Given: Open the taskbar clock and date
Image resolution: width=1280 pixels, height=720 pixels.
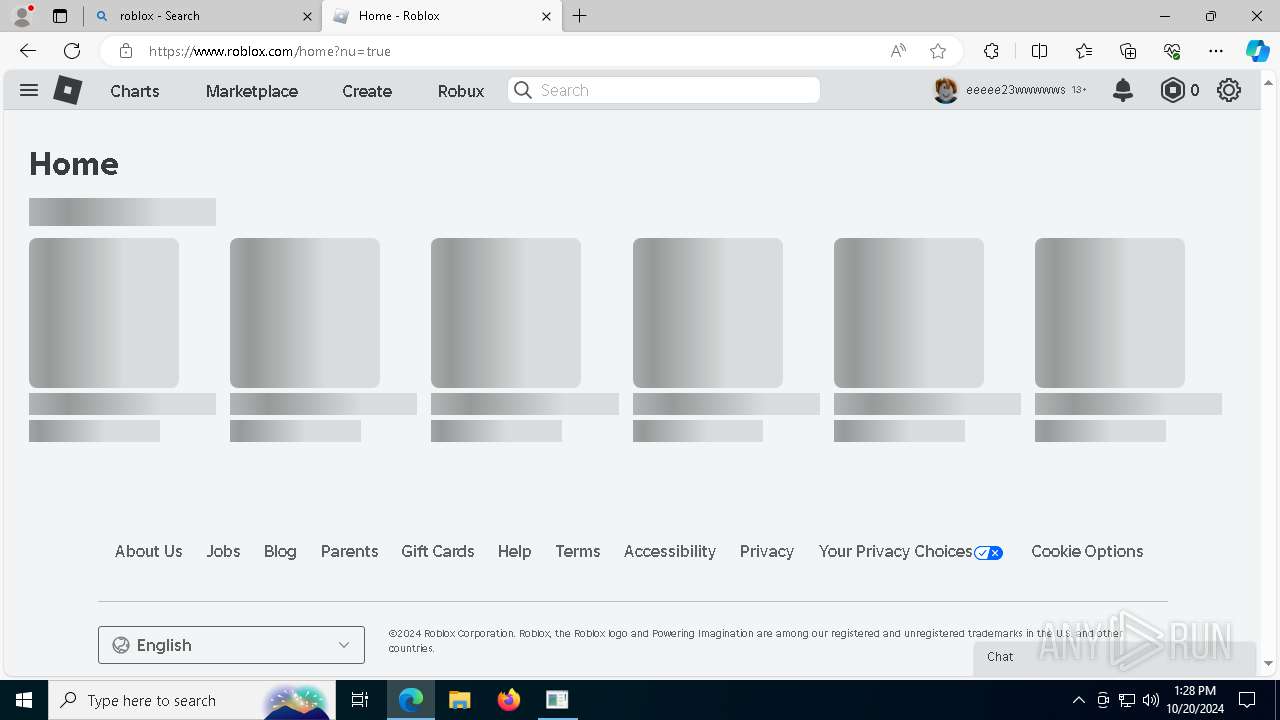Looking at the screenshot, I should tap(1194, 700).
